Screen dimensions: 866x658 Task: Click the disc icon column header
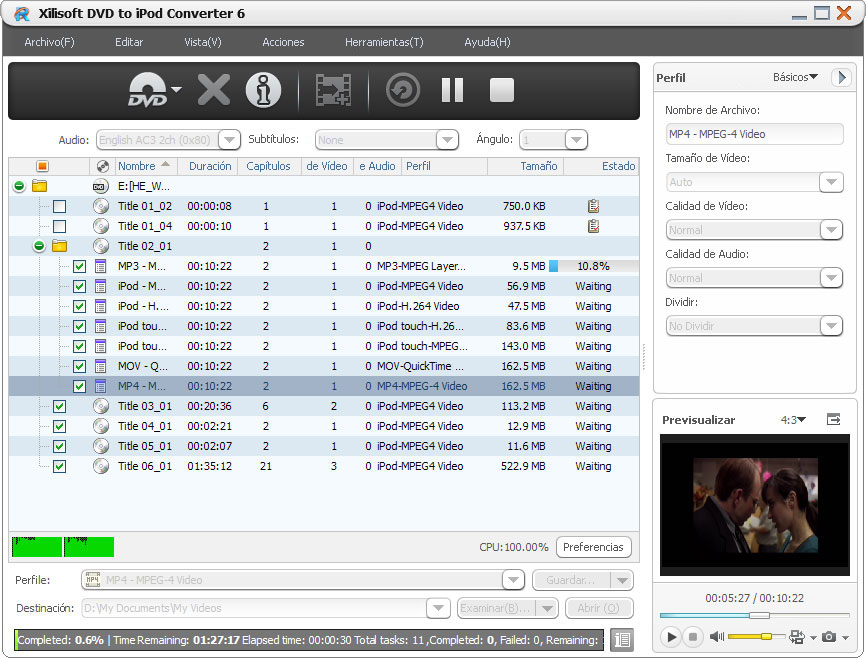tap(102, 166)
